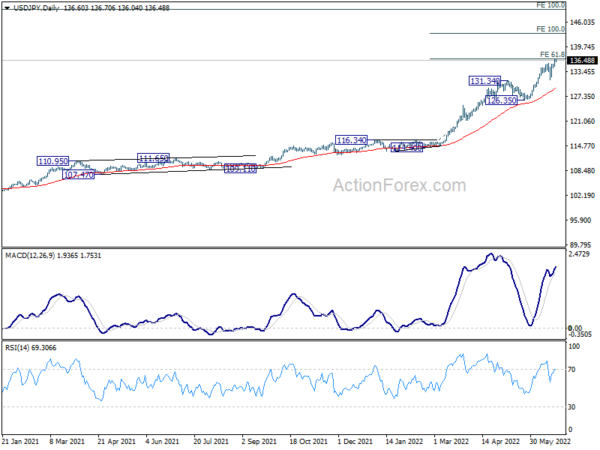Click the 146.035 price axis label
Screen dimensions: 600x450
point(582,22)
